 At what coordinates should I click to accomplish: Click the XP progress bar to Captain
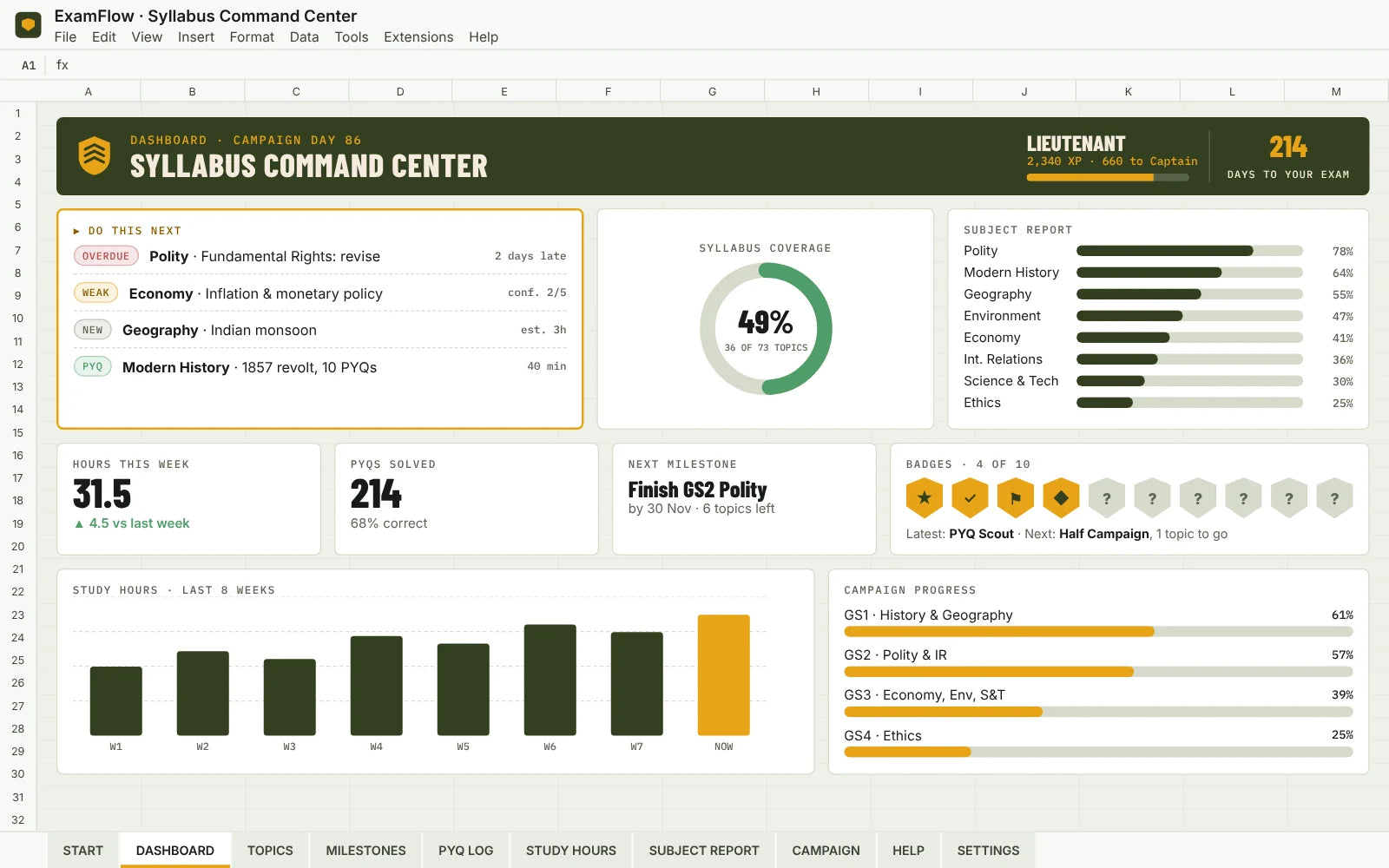tap(1108, 178)
